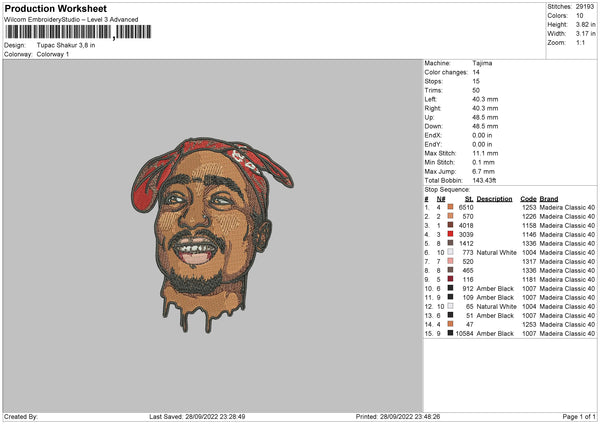Click the color swatch for stop 1 (6510 stitches)
The width and height of the screenshot is (600, 424).
(x=450, y=207)
